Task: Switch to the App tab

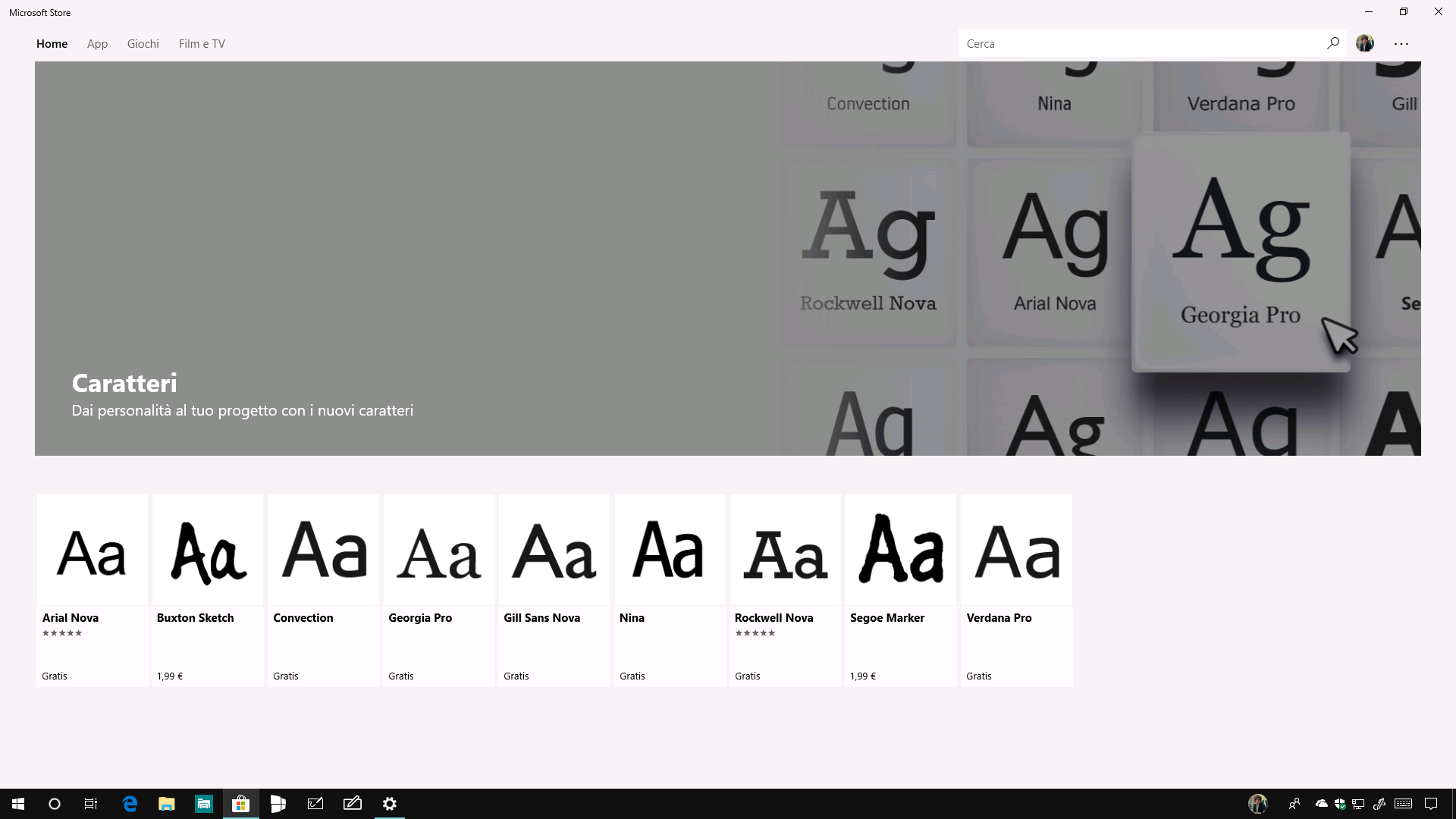Action: click(97, 43)
